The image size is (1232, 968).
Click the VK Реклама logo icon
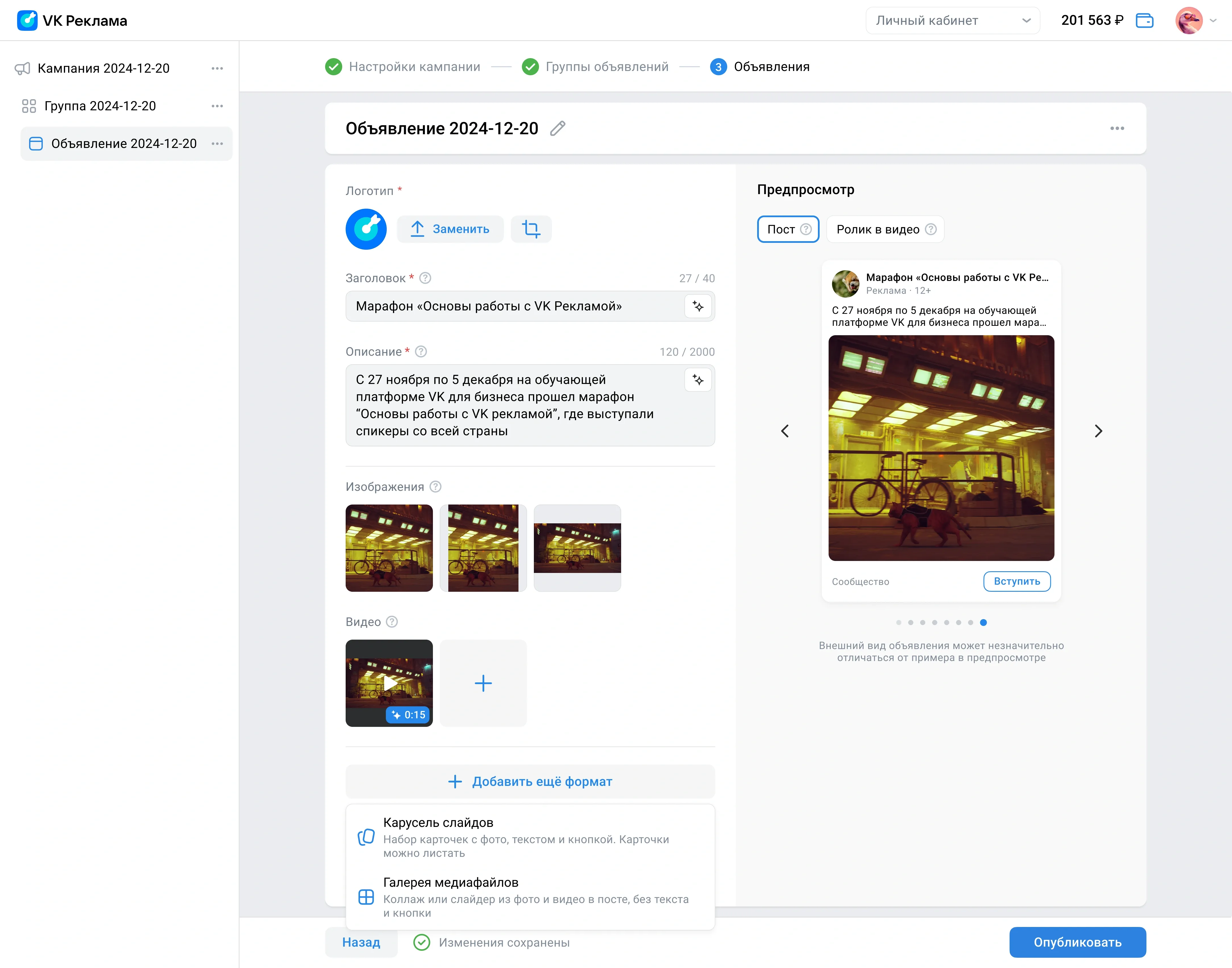pos(27,21)
